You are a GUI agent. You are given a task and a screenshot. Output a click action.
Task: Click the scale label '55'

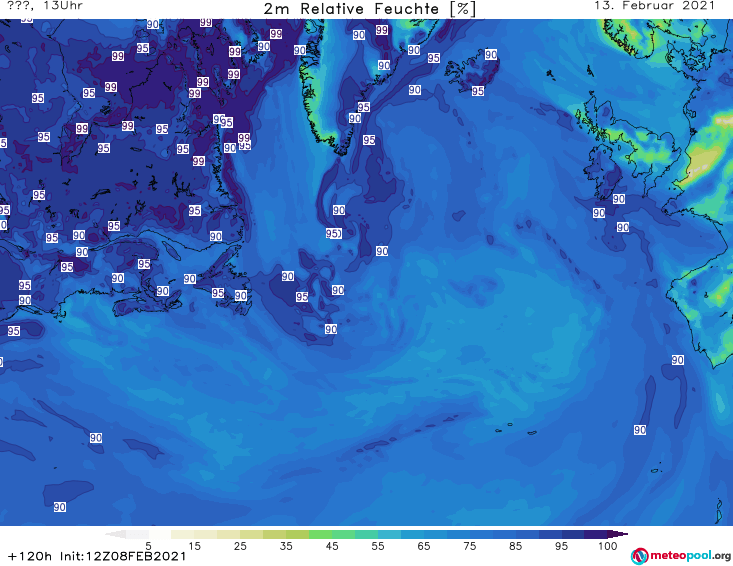click(378, 546)
